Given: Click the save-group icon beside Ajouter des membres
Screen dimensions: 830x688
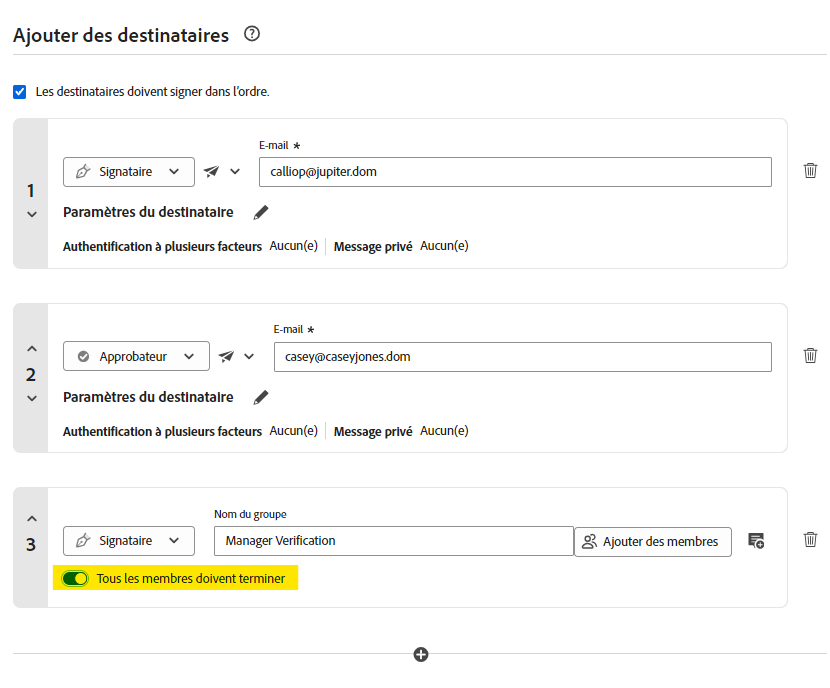Looking at the screenshot, I should coord(756,540).
